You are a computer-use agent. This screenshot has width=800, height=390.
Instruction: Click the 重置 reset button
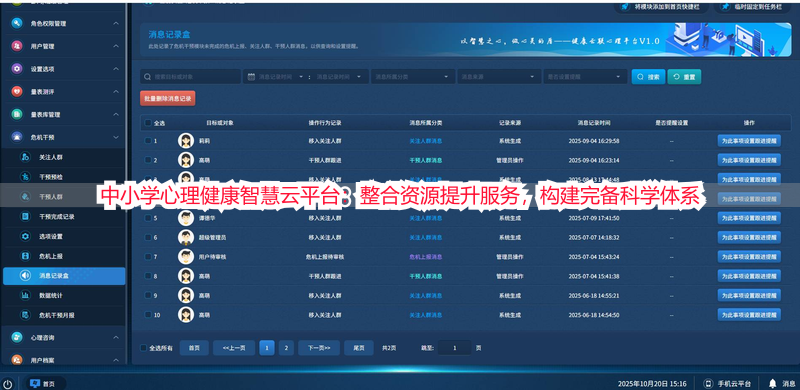(x=684, y=77)
